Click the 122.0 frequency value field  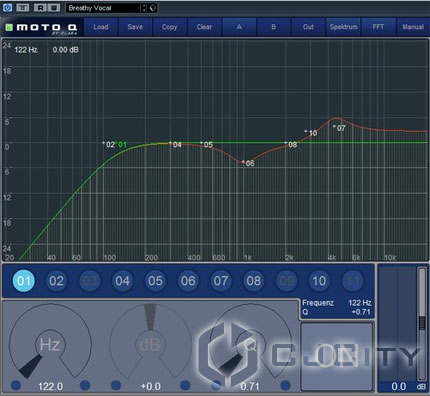point(50,386)
